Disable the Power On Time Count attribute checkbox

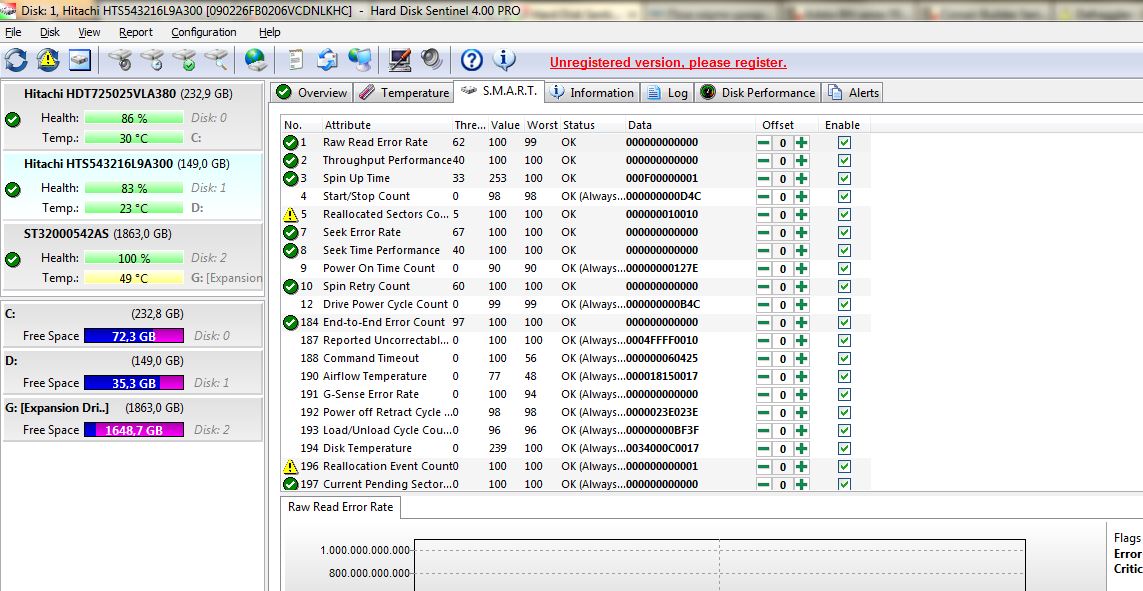[844, 269]
